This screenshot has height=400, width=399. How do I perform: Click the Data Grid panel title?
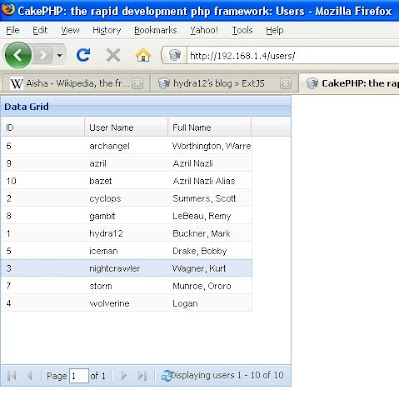pos(26,107)
